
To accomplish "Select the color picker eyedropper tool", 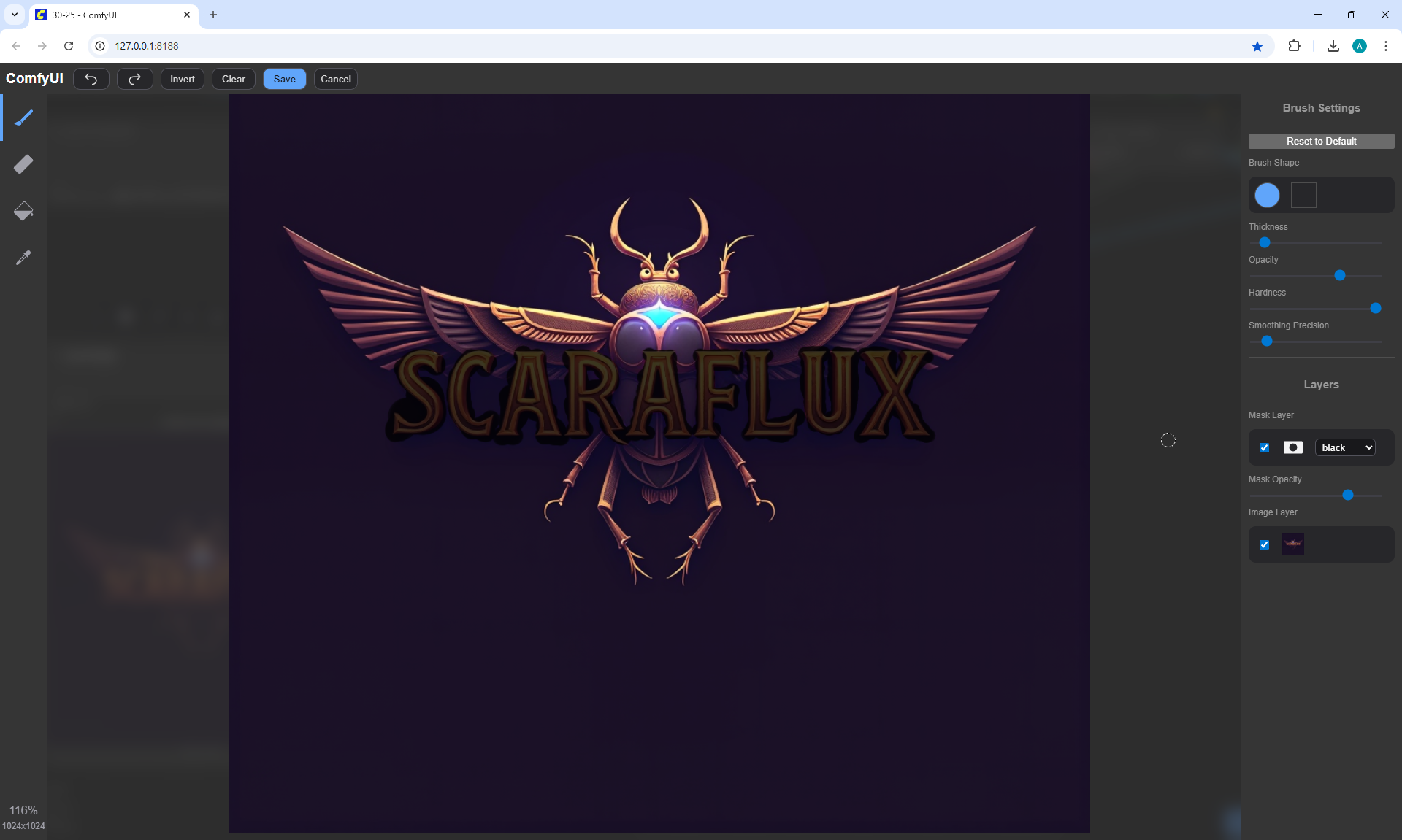I will [23, 258].
